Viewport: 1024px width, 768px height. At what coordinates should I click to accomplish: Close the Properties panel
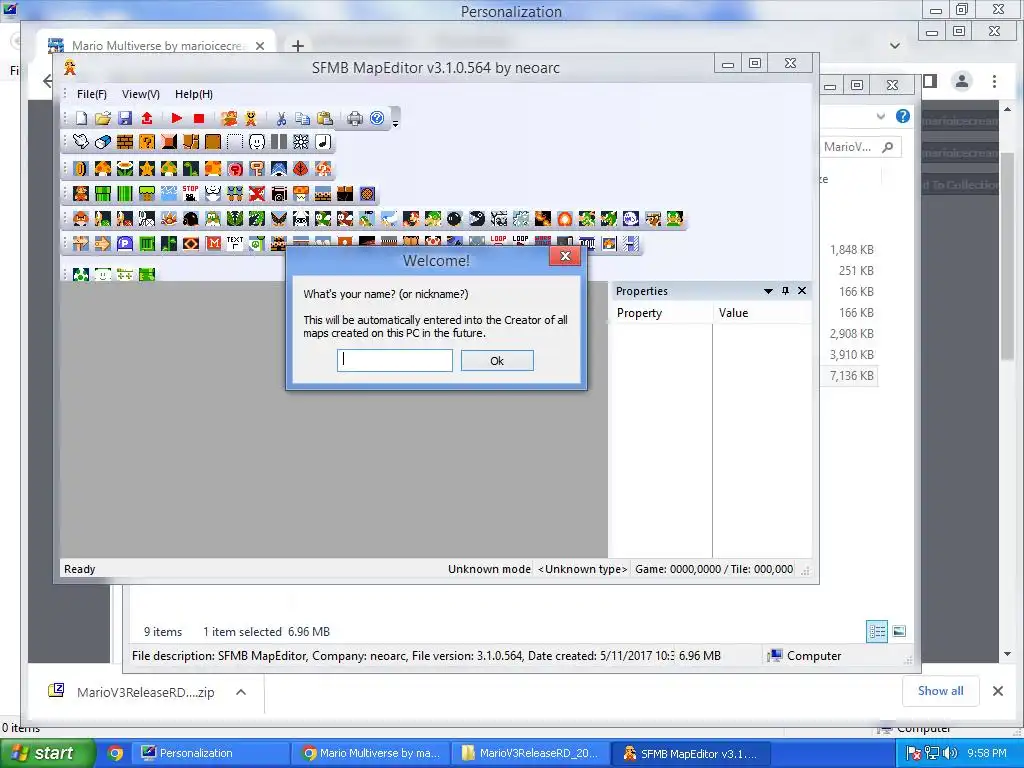(802, 291)
